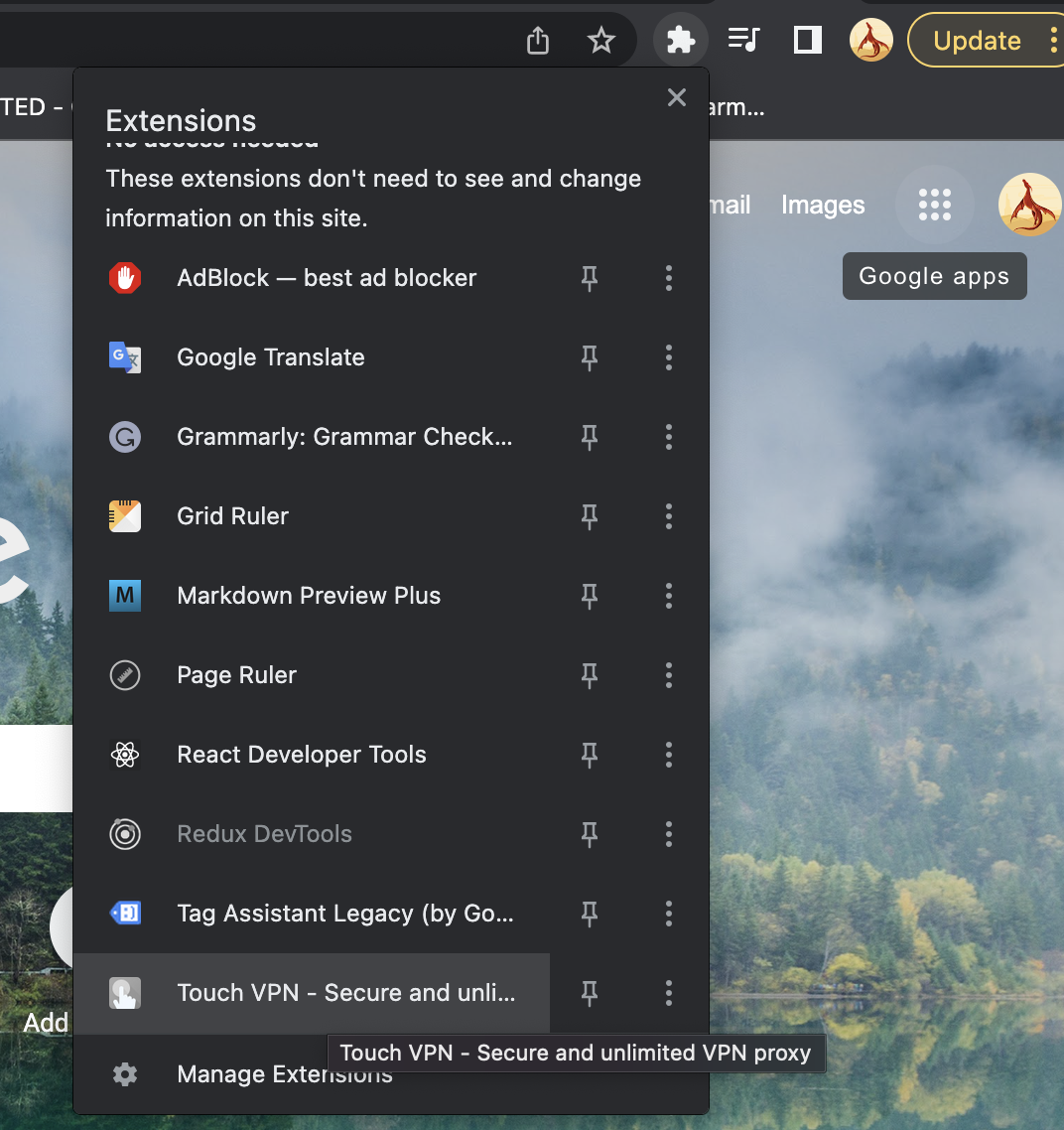Screen dimensions: 1064x1130
Task: Toggle the side panel icon
Action: coord(808,41)
